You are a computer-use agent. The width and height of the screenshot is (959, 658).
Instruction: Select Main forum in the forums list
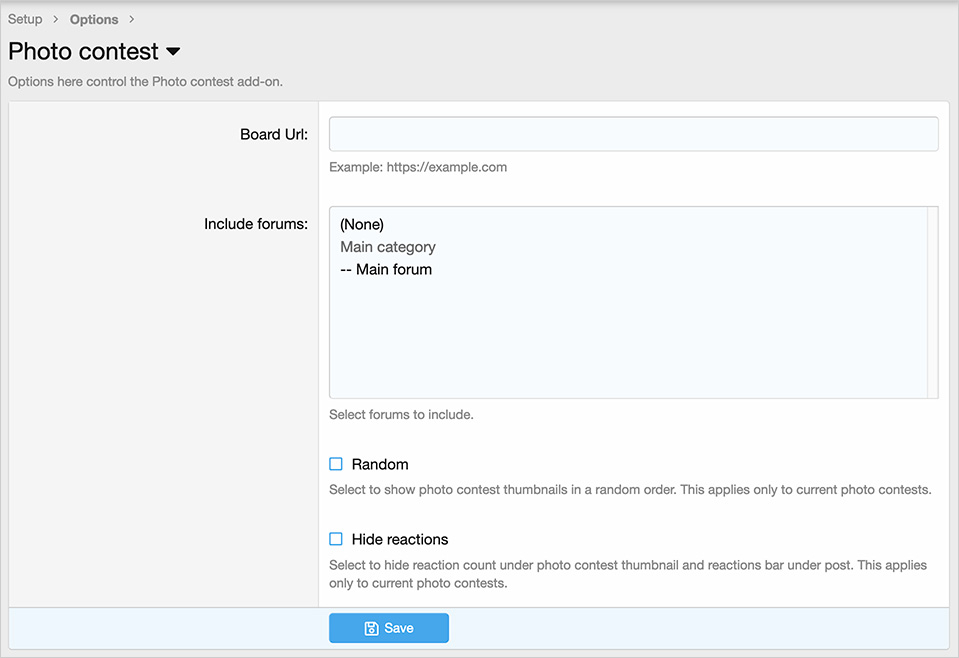point(386,270)
